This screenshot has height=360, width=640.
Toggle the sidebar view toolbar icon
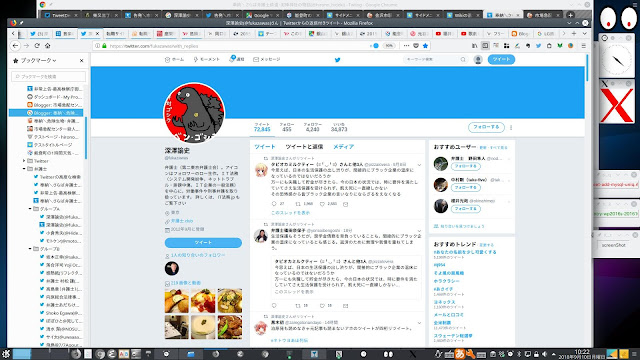pyautogui.click(x=485, y=46)
